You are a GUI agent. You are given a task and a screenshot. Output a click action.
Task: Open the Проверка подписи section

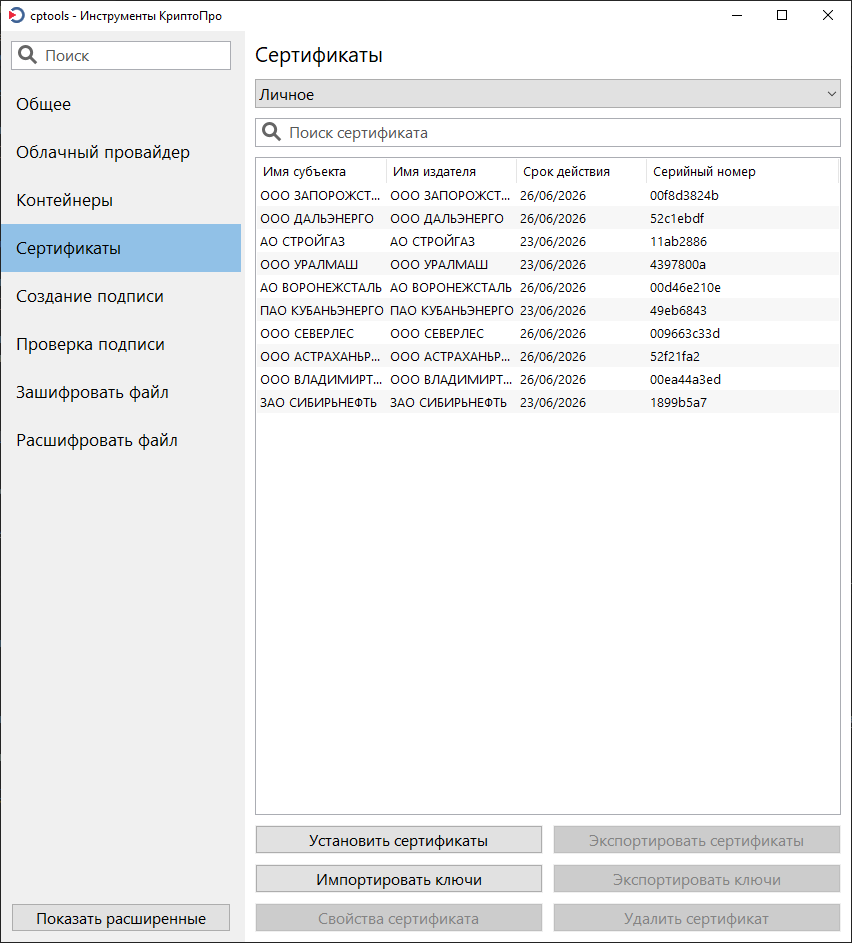pos(90,344)
